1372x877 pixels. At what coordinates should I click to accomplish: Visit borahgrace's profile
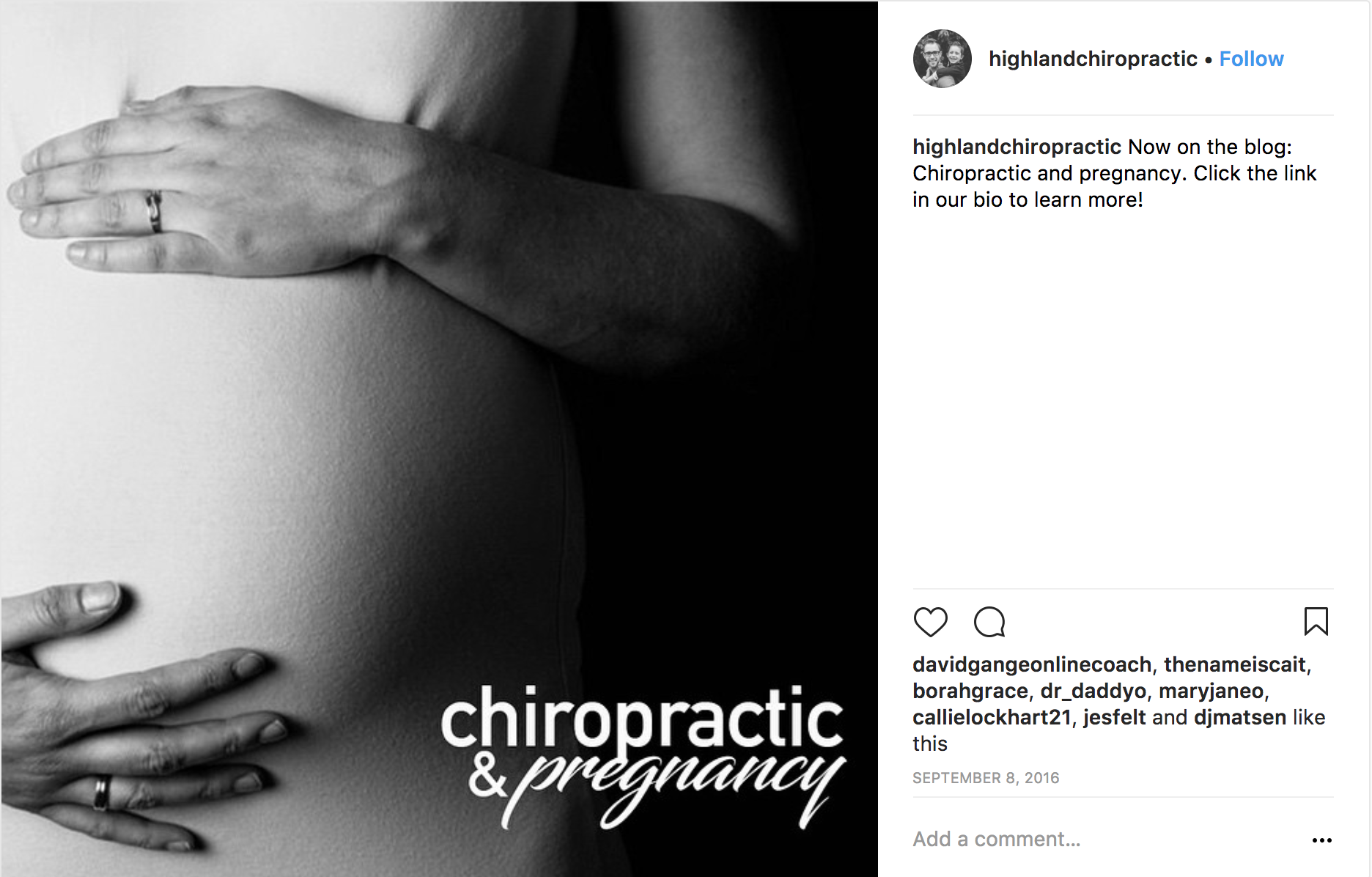(x=970, y=691)
